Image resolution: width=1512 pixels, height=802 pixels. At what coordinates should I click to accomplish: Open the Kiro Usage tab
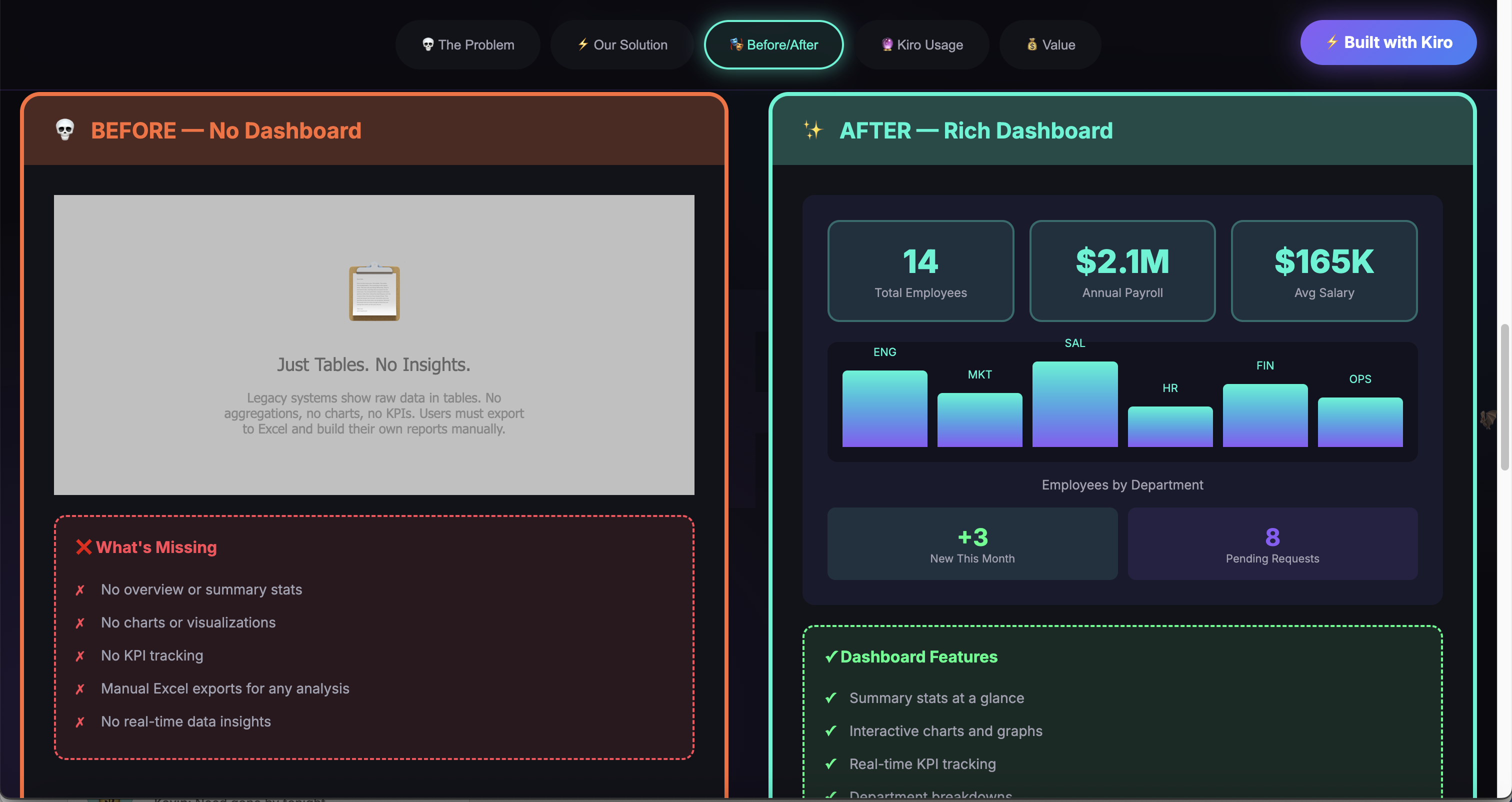pos(921,44)
